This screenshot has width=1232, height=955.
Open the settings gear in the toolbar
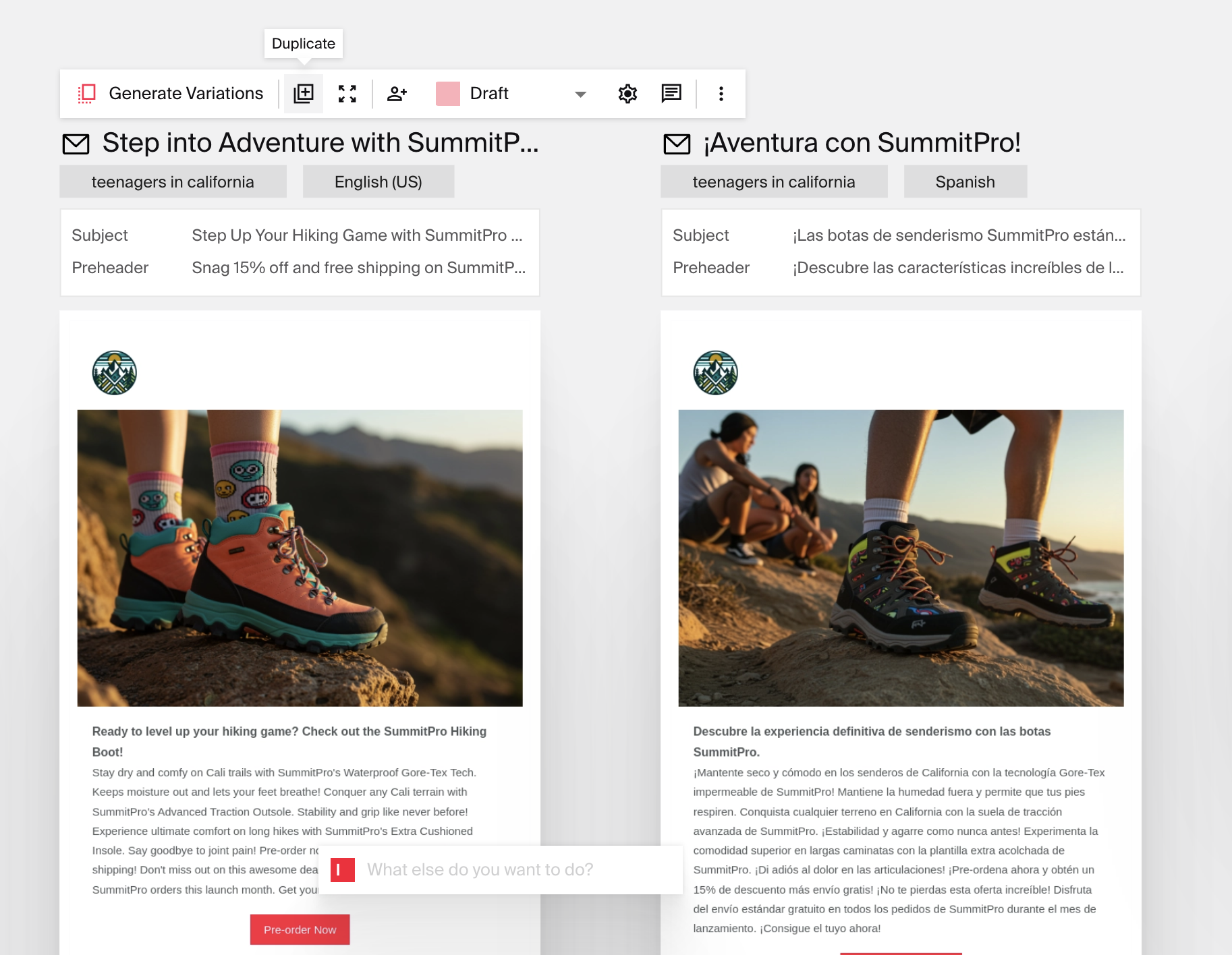point(627,93)
